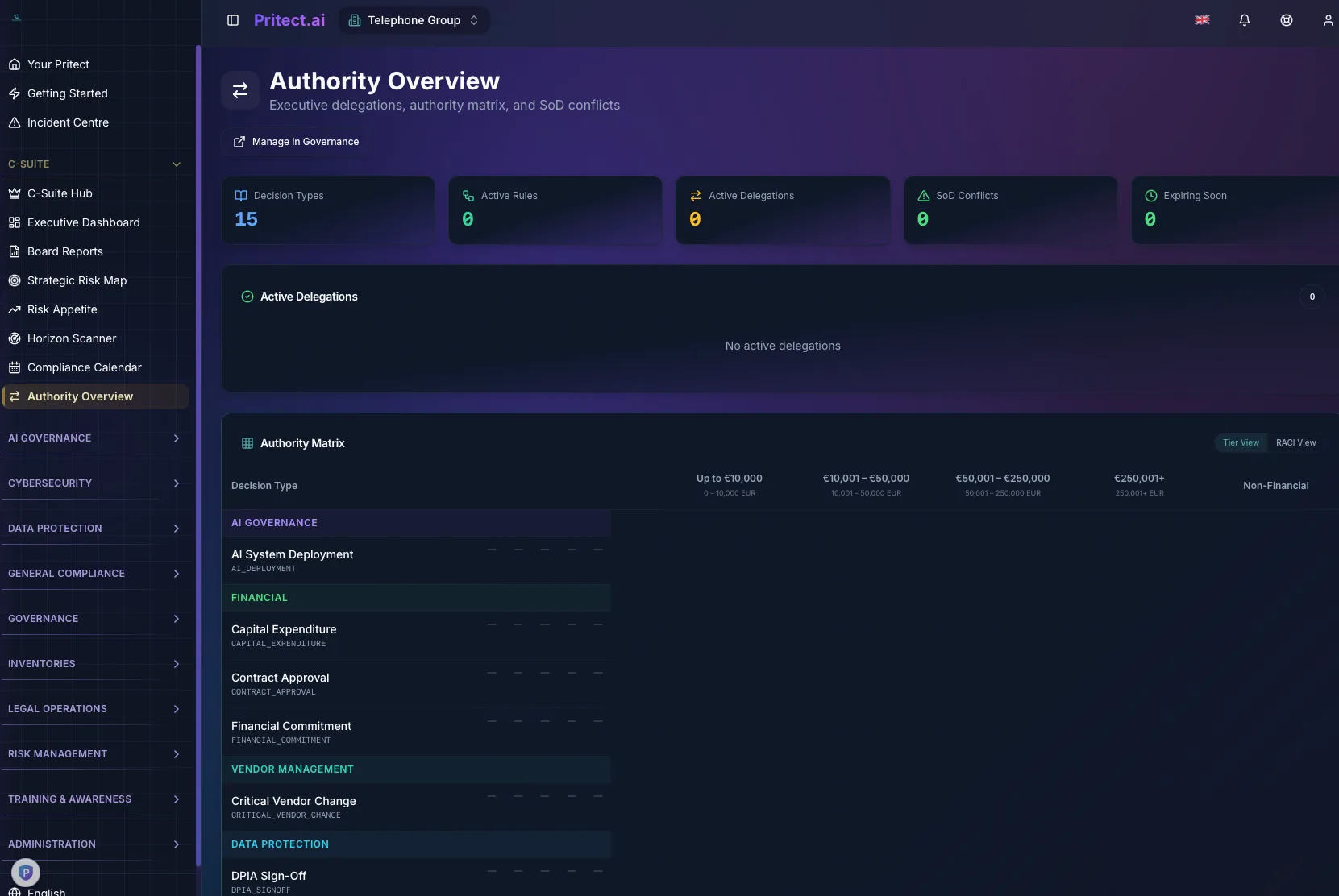Click the Vendor Management group header
Viewport: 1339px width, 896px height.
[x=417, y=769]
